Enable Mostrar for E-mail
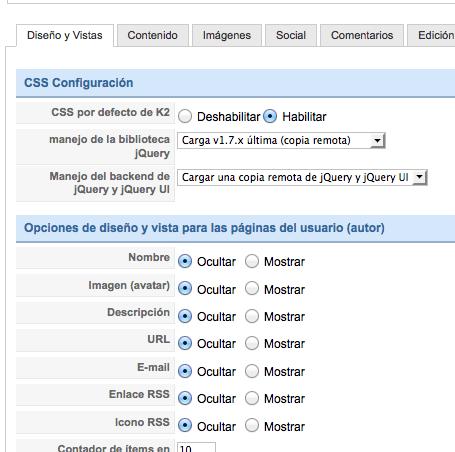This screenshot has width=455, height=452. coord(252,371)
